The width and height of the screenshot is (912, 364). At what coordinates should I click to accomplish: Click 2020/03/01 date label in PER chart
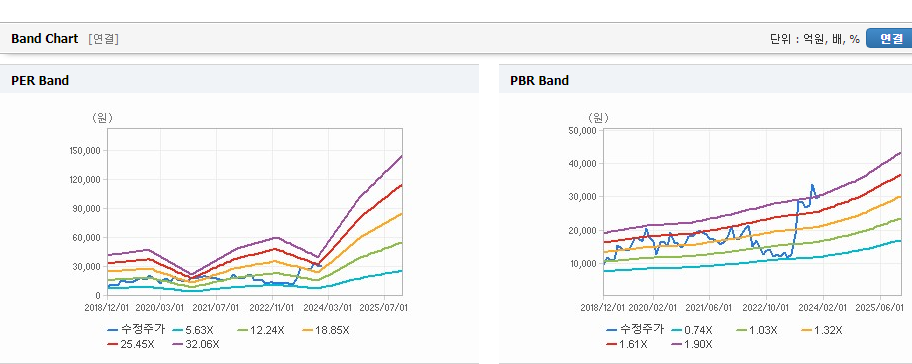[x=161, y=307]
